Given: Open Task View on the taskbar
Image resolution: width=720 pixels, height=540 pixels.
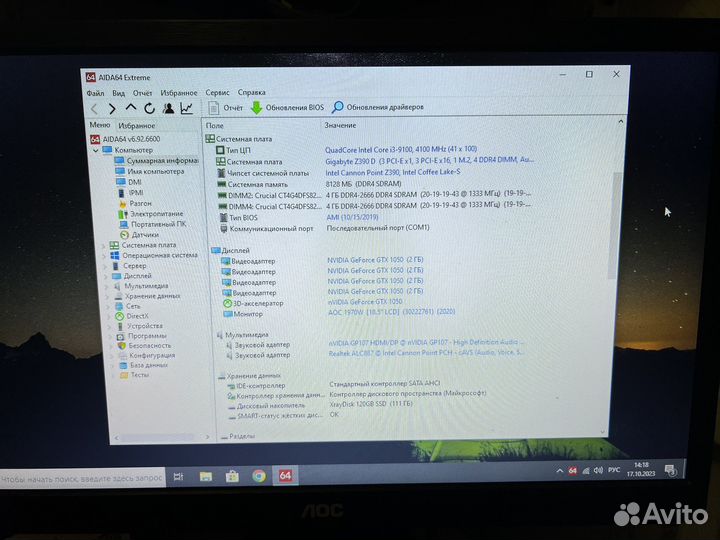Looking at the screenshot, I should [x=178, y=477].
